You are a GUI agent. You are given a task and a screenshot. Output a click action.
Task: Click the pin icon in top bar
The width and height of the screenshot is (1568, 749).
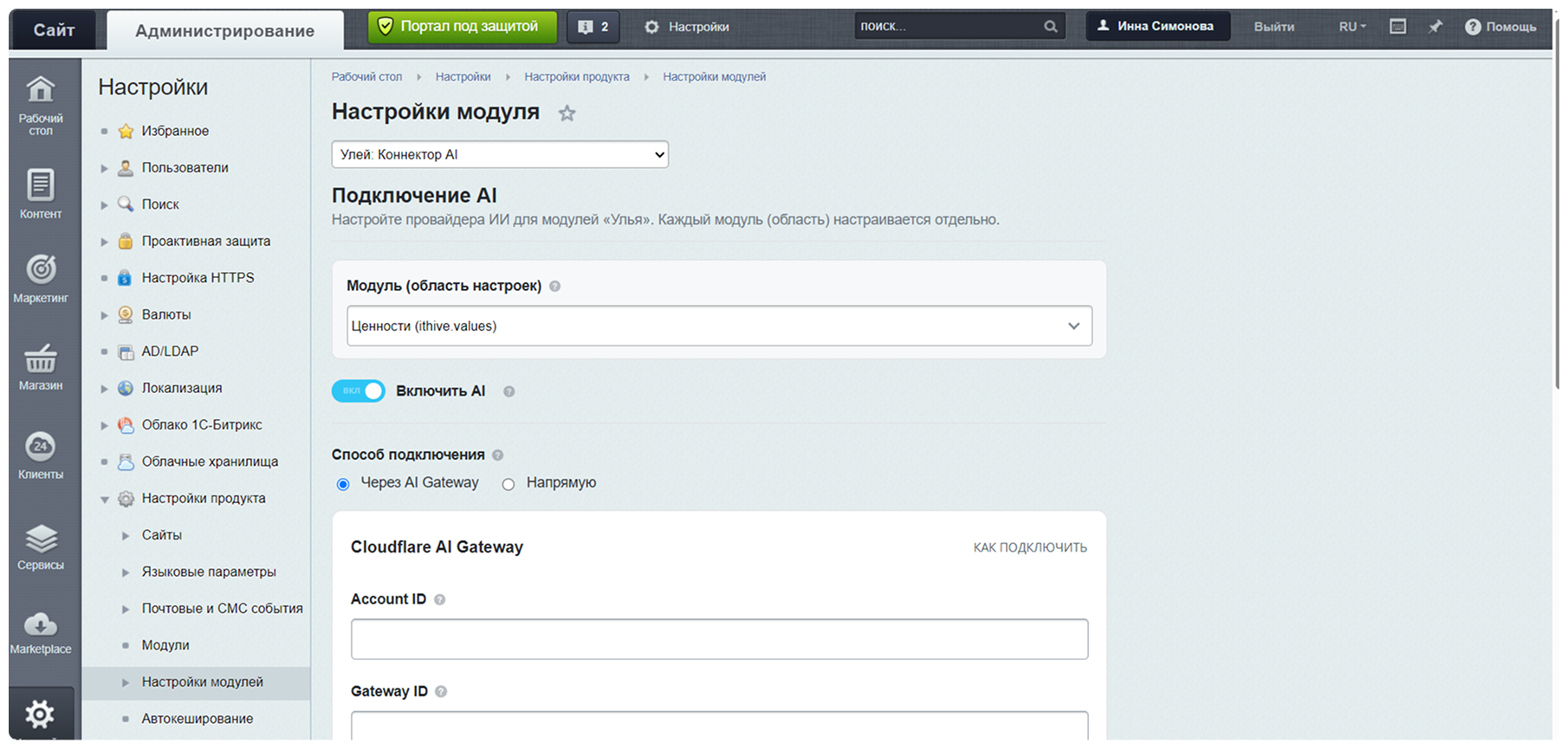1435,27
